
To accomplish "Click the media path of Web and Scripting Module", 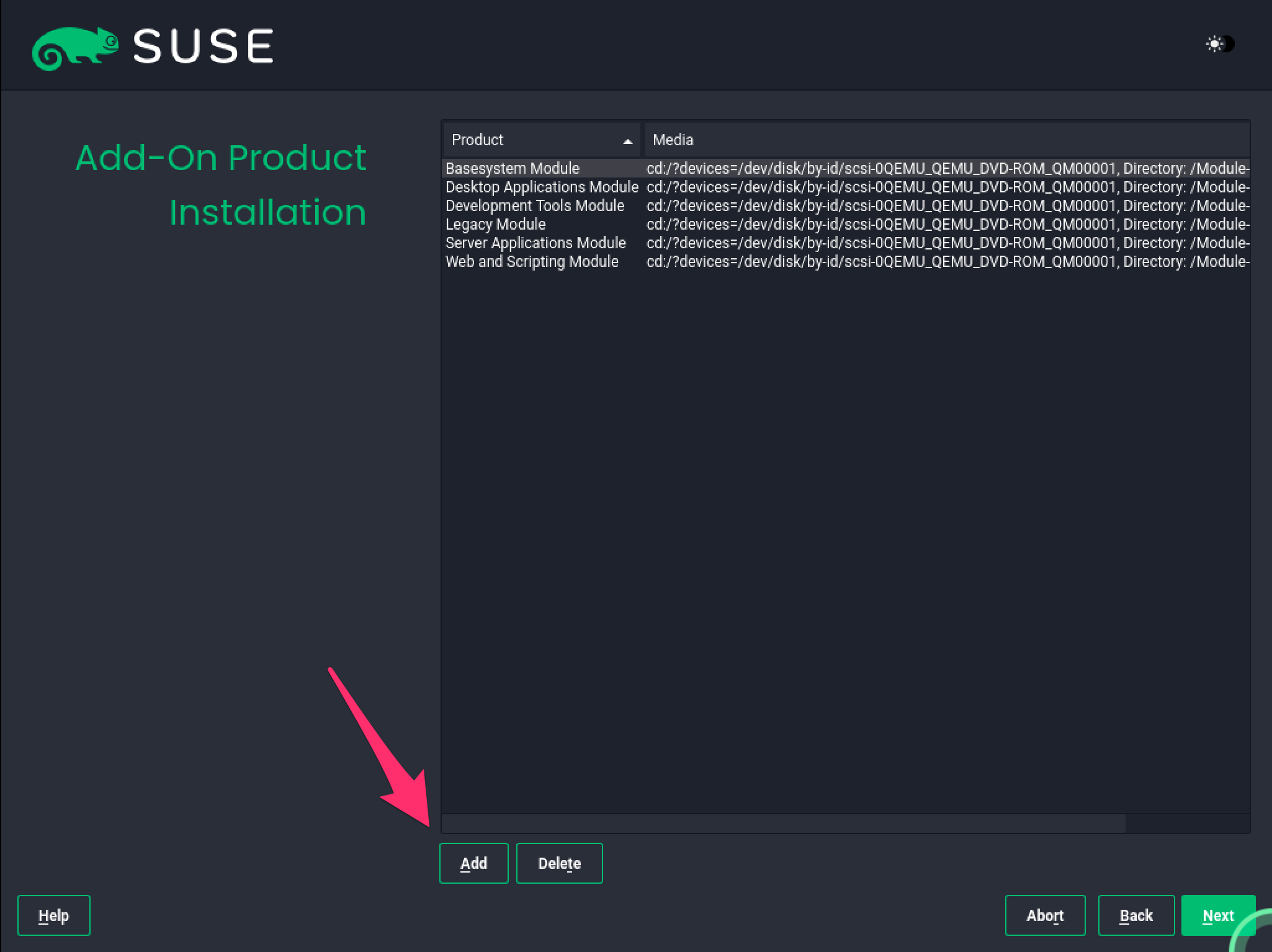I will pos(947,261).
